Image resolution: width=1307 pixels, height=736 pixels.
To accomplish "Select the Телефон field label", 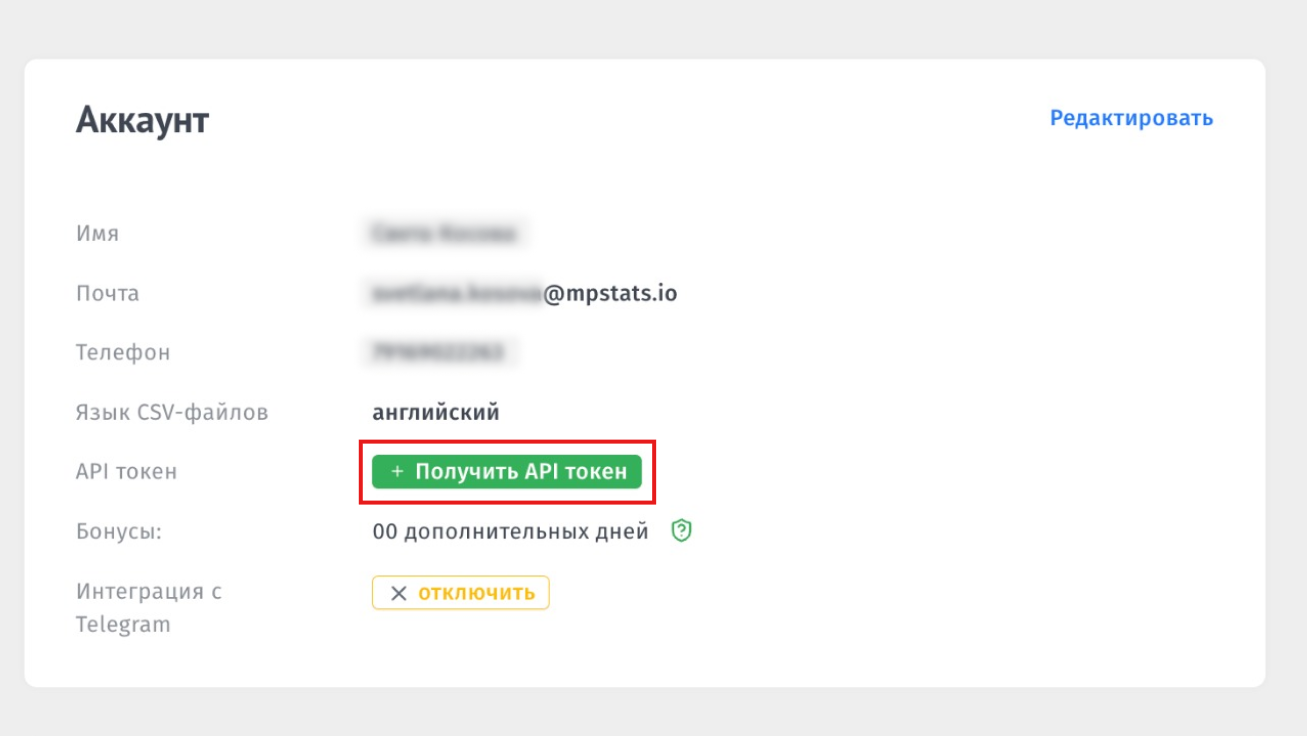I will click(x=123, y=353).
